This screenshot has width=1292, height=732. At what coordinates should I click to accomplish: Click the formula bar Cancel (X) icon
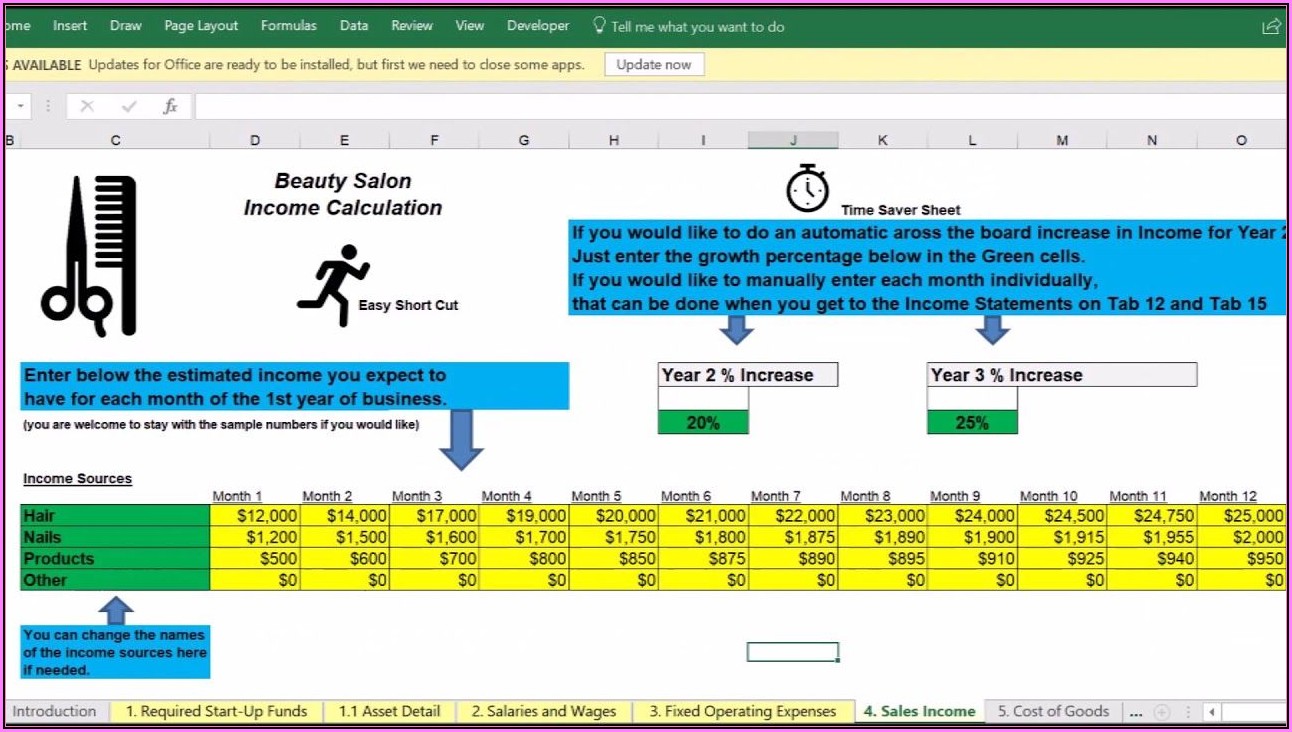[87, 106]
